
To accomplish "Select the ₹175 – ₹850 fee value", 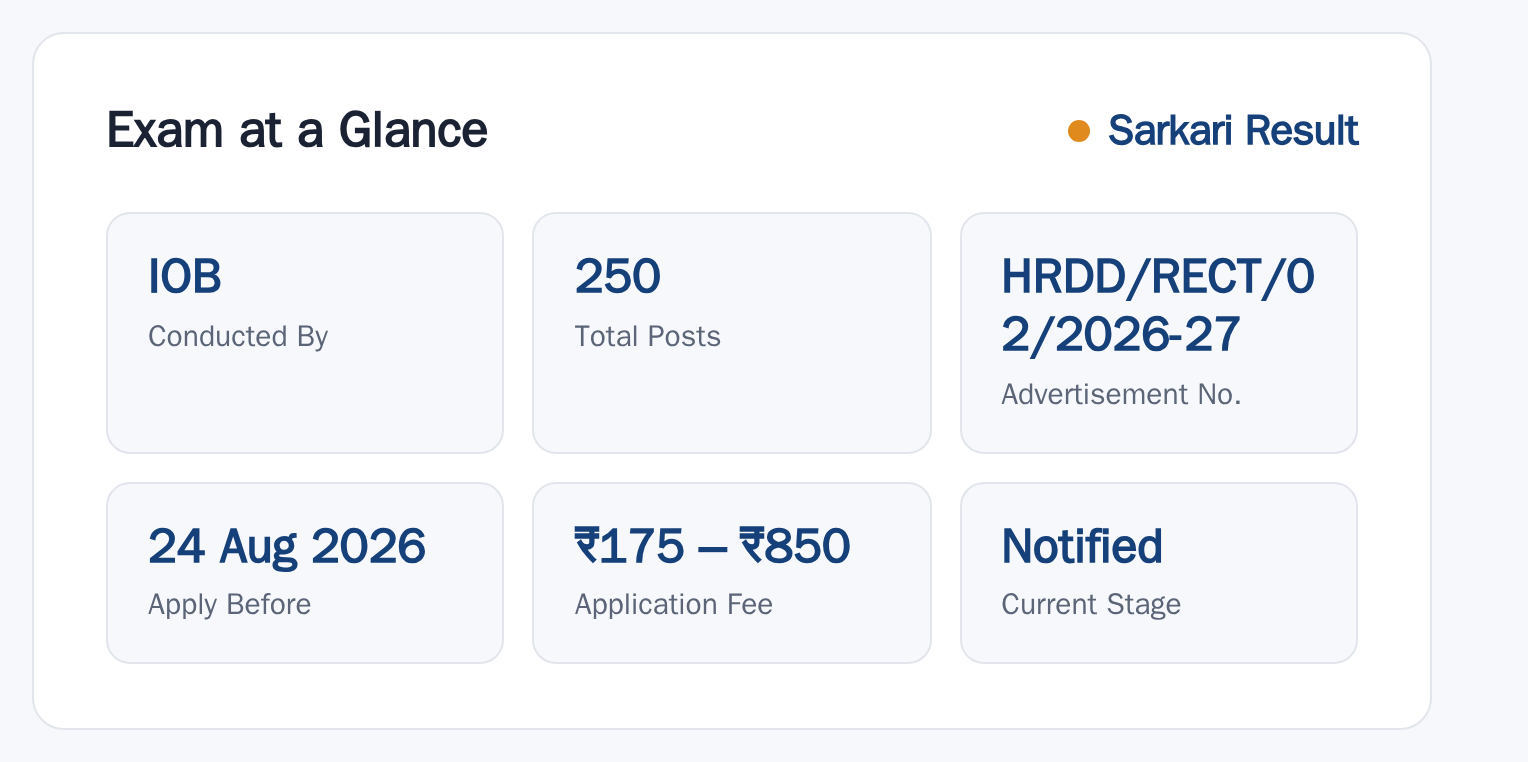I will pyautogui.click(x=713, y=546).
